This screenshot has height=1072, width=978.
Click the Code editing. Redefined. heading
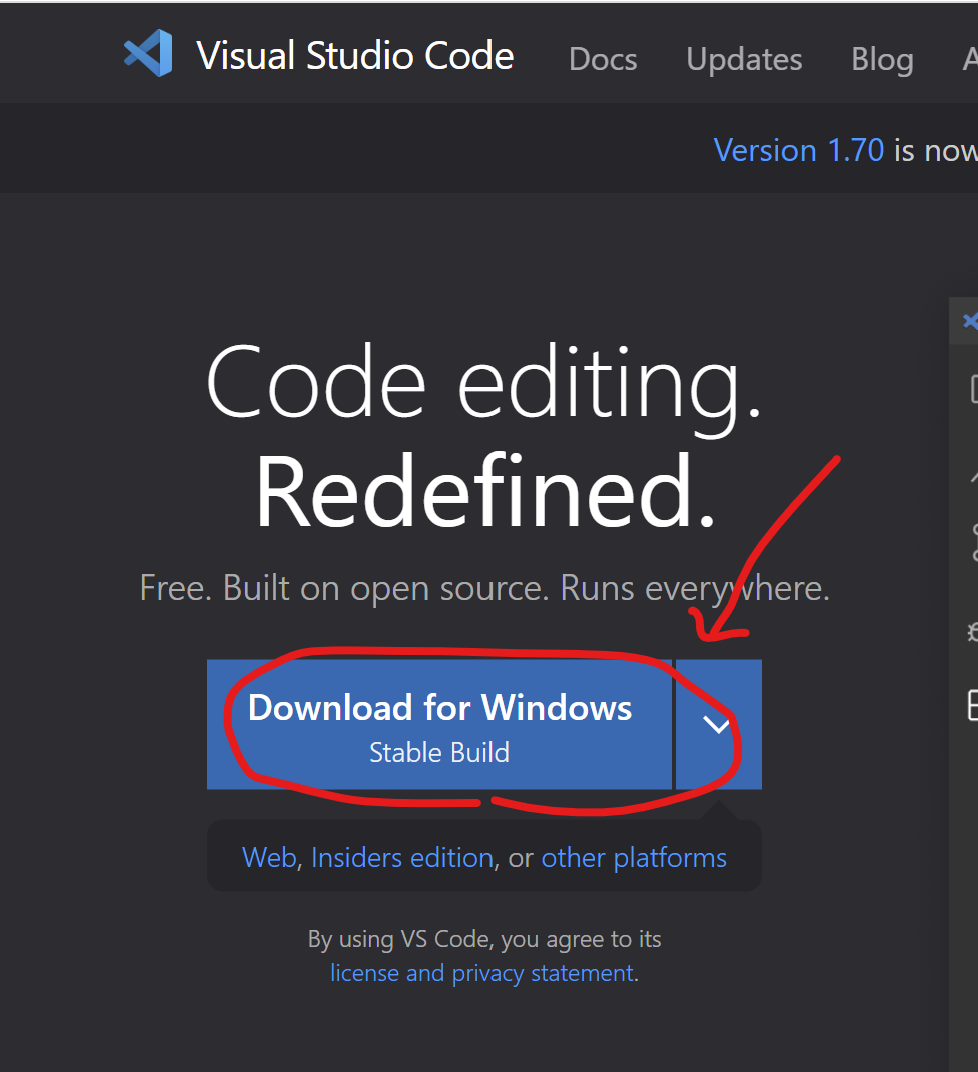pos(484,438)
